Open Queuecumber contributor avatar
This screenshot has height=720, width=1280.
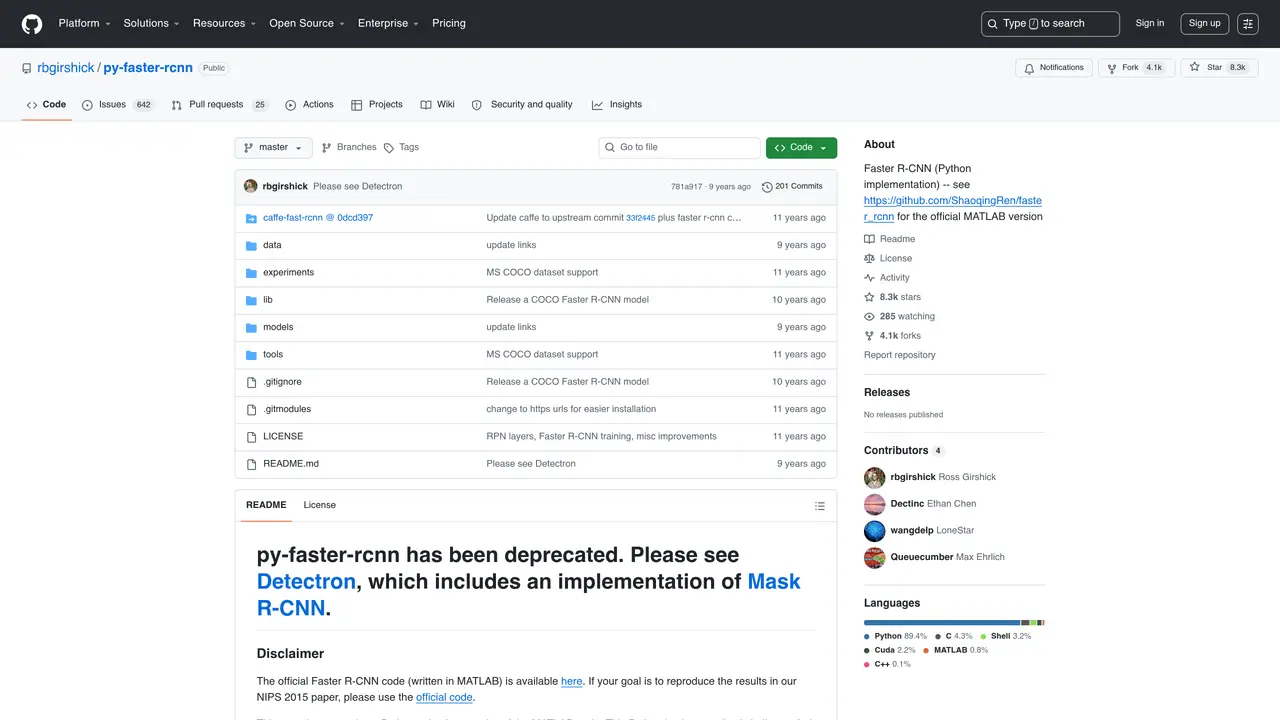pos(875,557)
